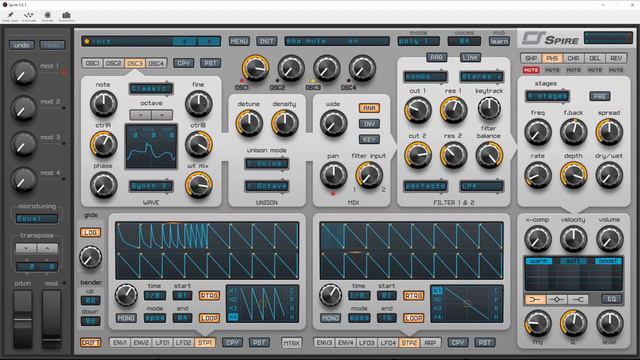
Task: Click the round gear icon in the top toolbar
Action: [x=48, y=15]
